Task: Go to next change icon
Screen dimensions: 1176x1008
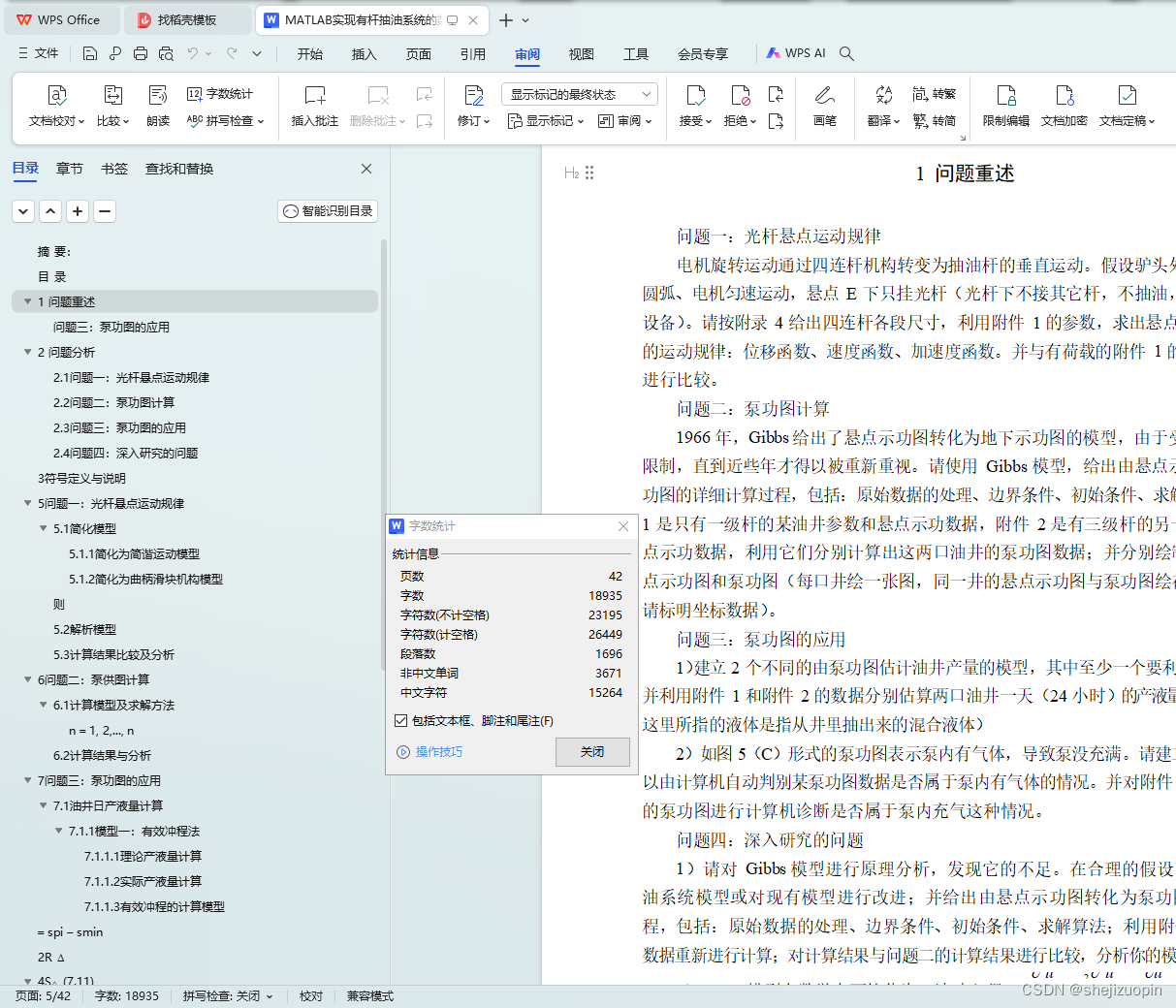Action: tap(776, 121)
